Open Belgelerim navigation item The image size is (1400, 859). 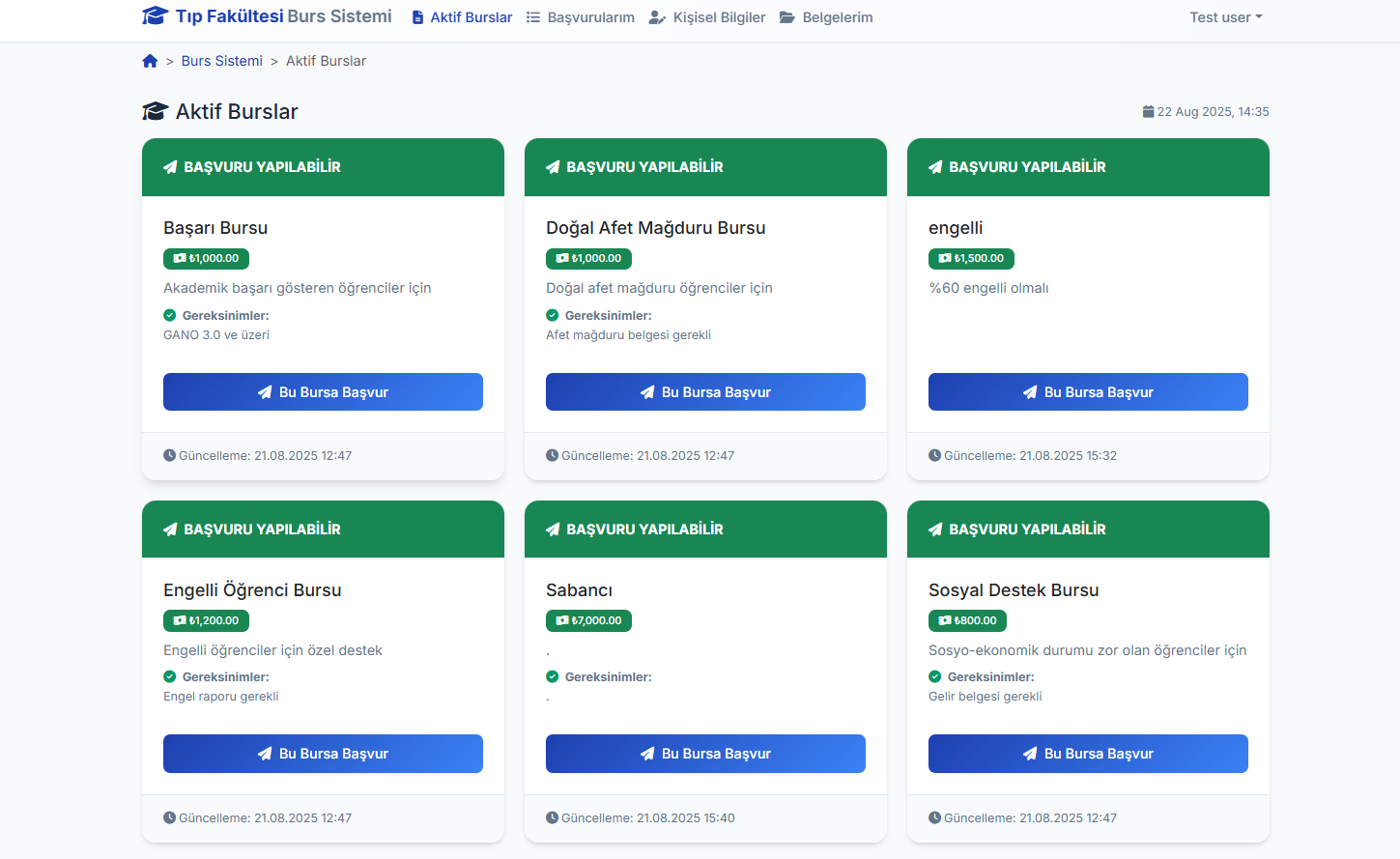point(826,17)
